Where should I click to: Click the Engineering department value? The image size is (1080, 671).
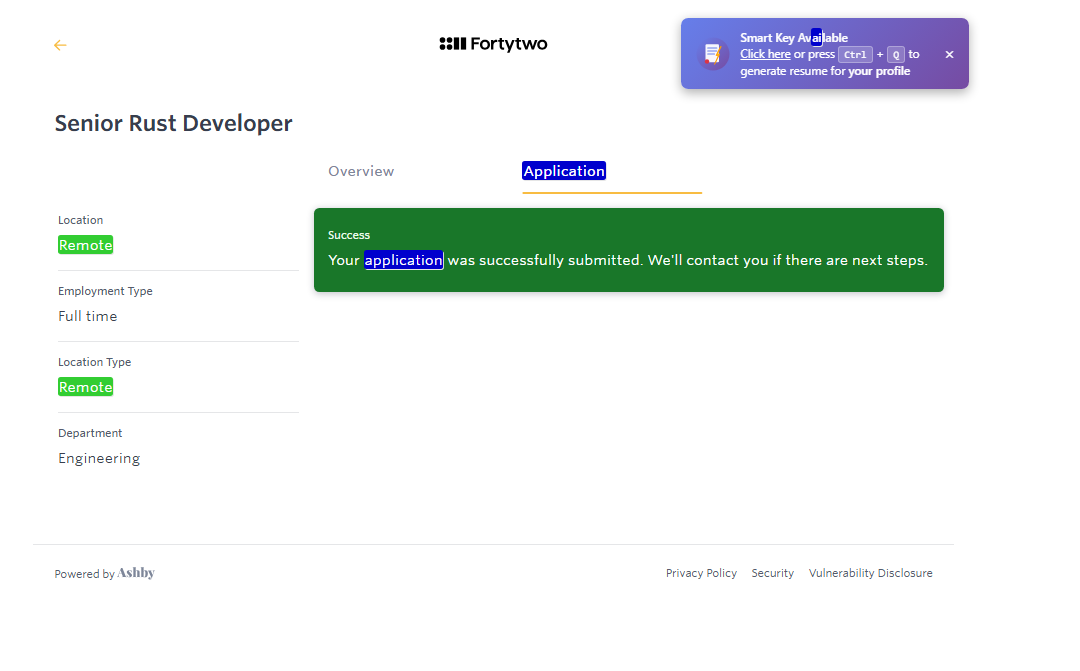point(99,458)
